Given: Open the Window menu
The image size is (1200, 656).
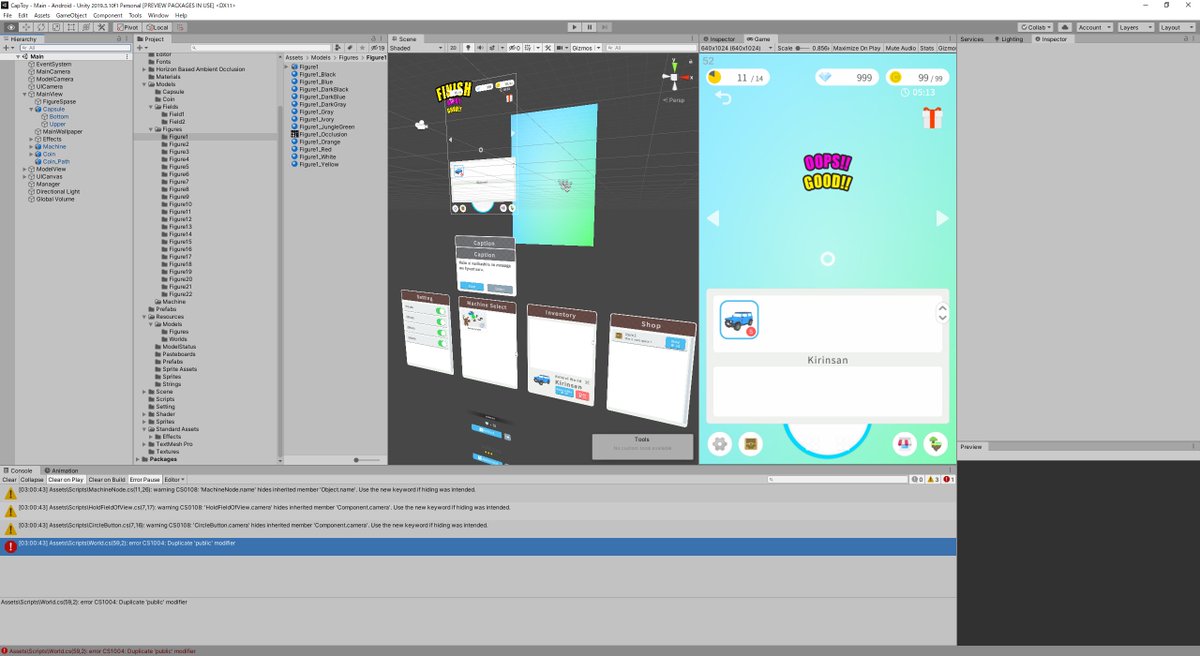Looking at the screenshot, I should (x=158, y=16).
